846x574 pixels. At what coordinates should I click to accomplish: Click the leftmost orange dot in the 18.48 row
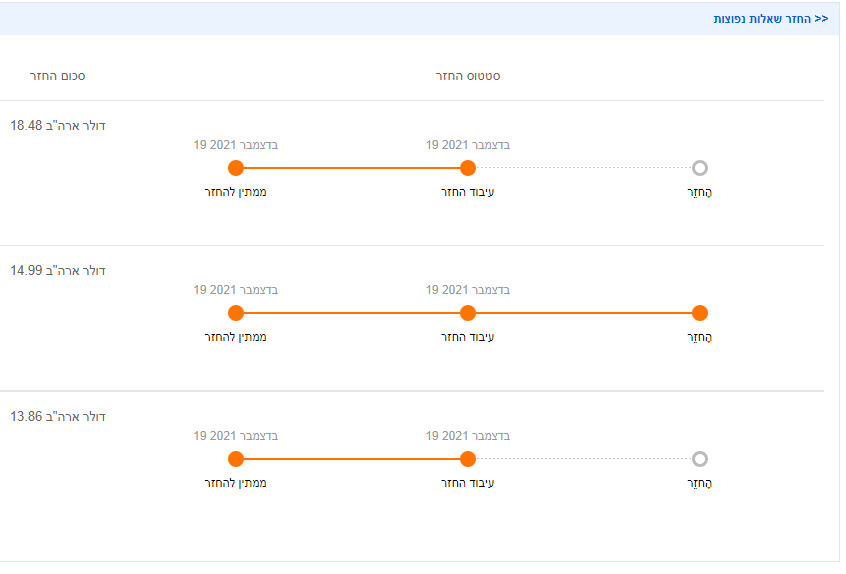click(236, 168)
